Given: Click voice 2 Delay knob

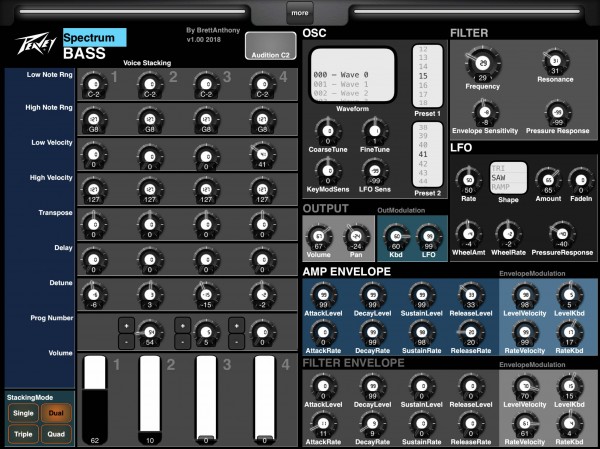Looking at the screenshot, I should (150, 261).
